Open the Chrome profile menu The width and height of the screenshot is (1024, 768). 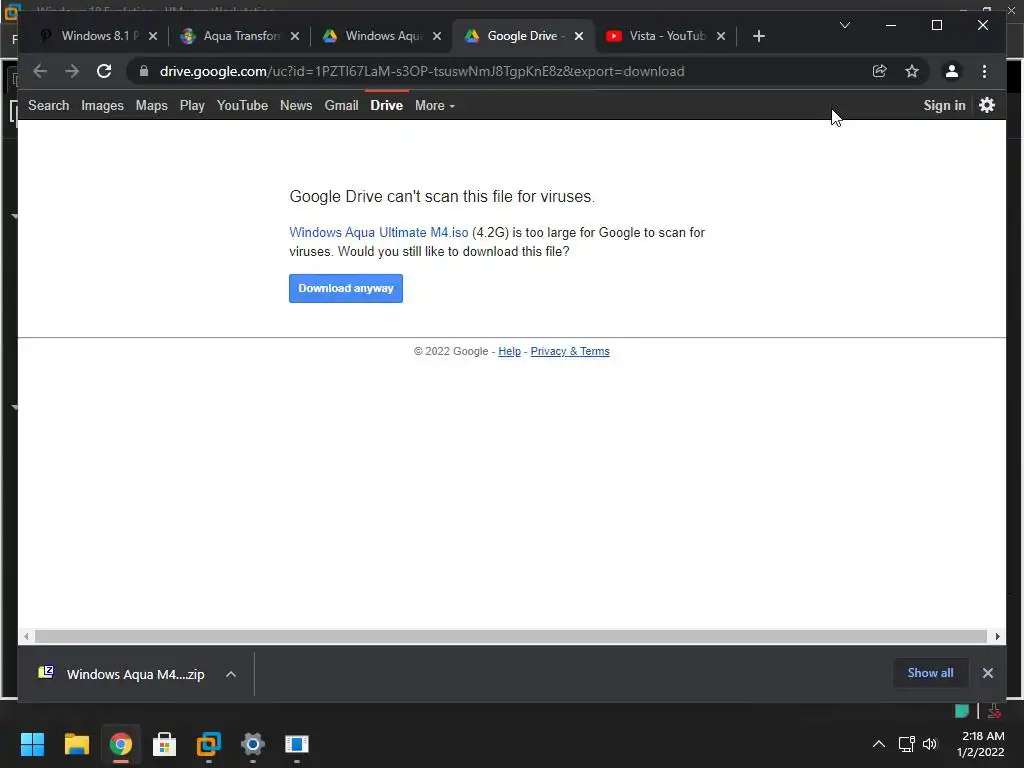[952, 71]
